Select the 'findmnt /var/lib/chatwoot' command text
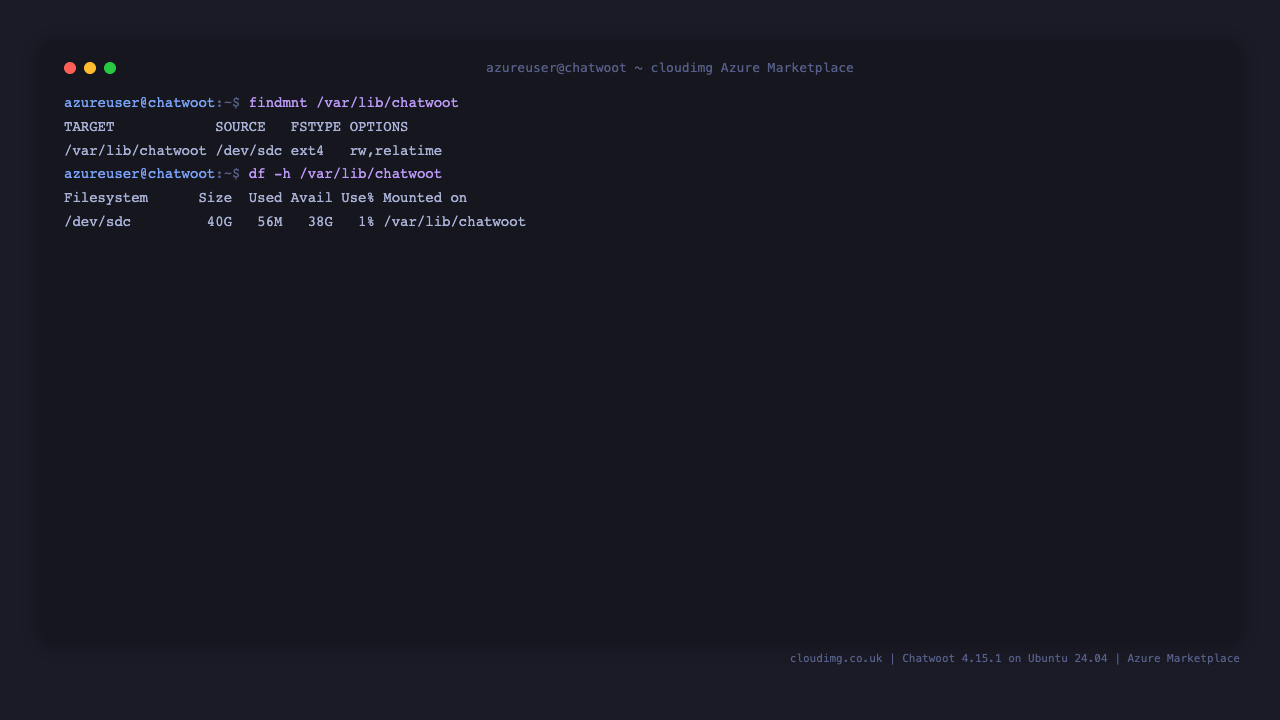 (x=354, y=103)
